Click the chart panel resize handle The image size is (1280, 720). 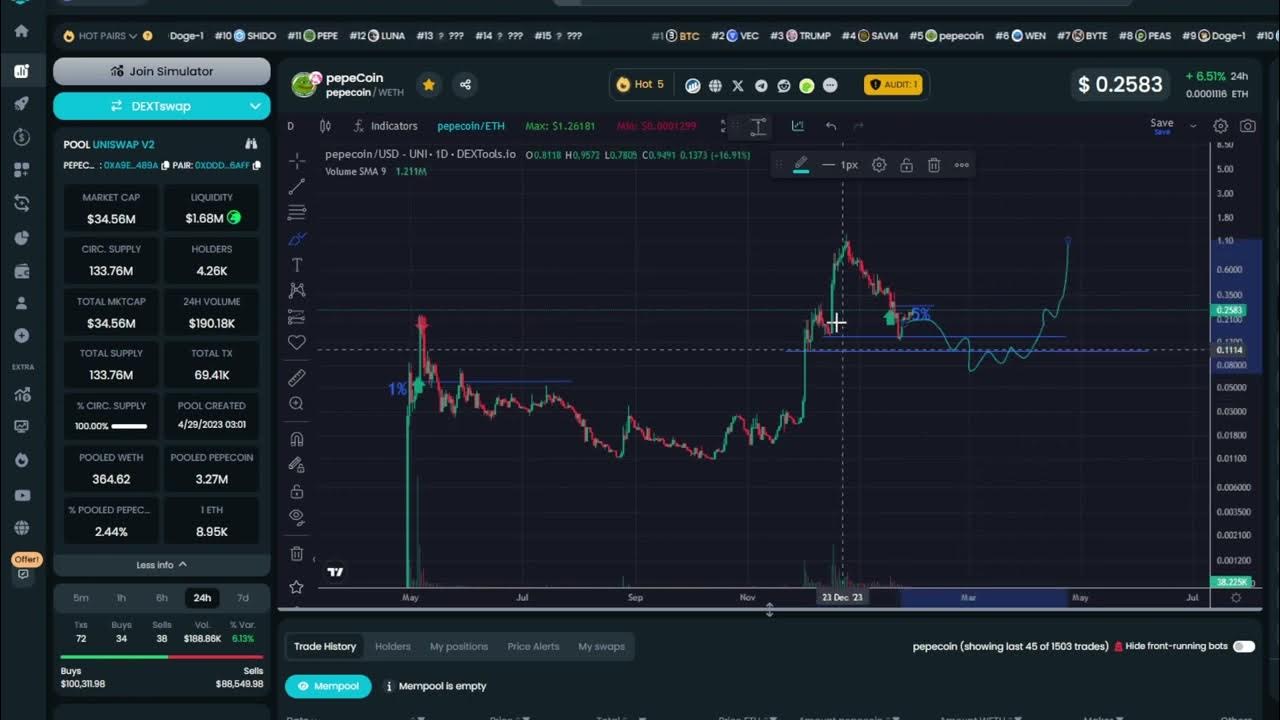pyautogui.click(x=769, y=609)
